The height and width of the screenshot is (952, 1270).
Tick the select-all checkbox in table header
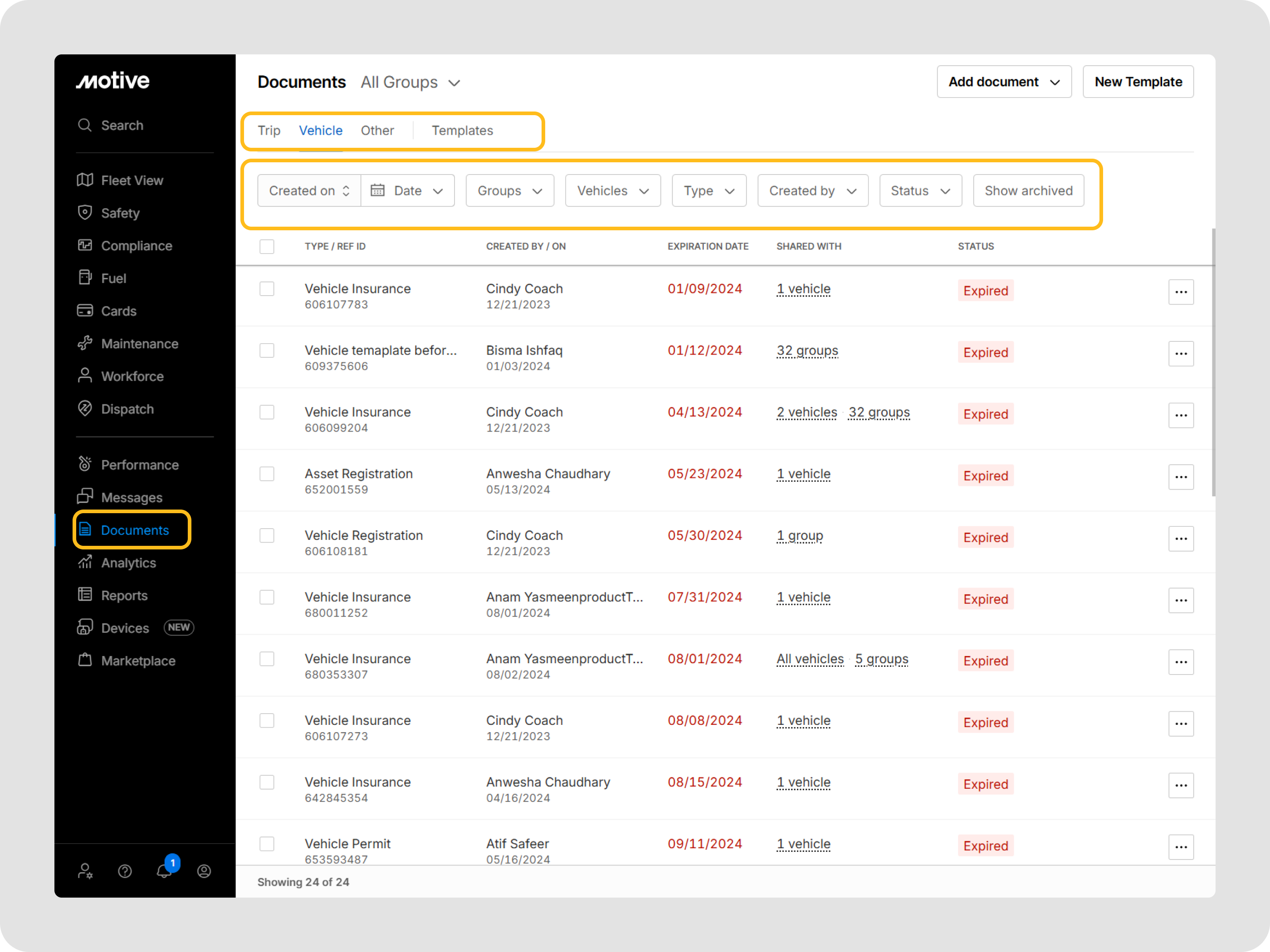point(267,246)
